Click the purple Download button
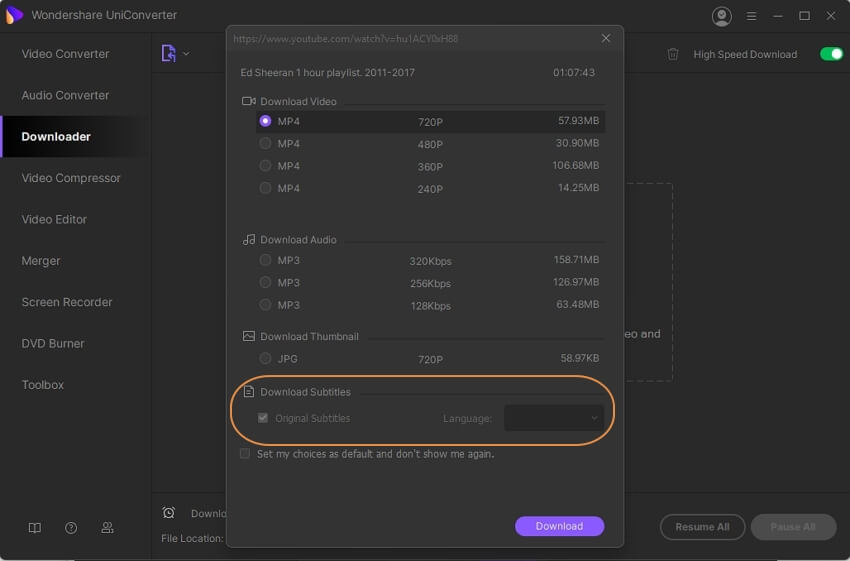Viewport: 850px width, 561px height. pos(559,526)
